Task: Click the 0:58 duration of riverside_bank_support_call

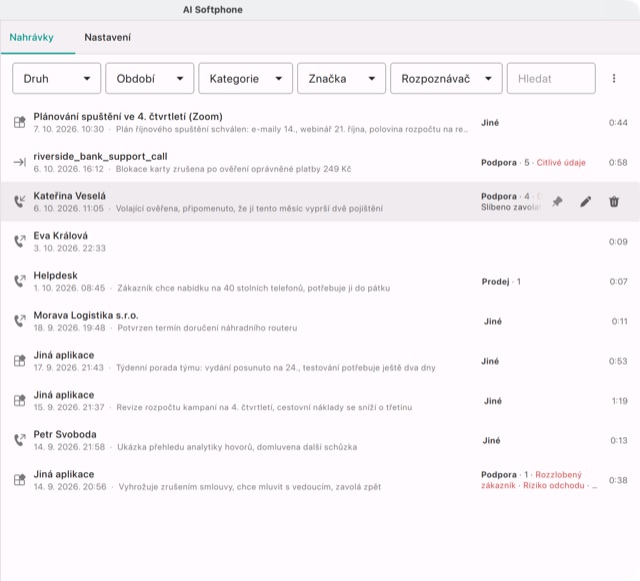Action: tap(618, 163)
